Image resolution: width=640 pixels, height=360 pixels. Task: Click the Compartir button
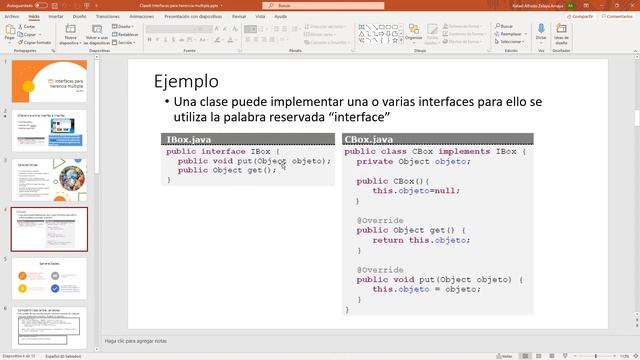(x=580, y=16)
